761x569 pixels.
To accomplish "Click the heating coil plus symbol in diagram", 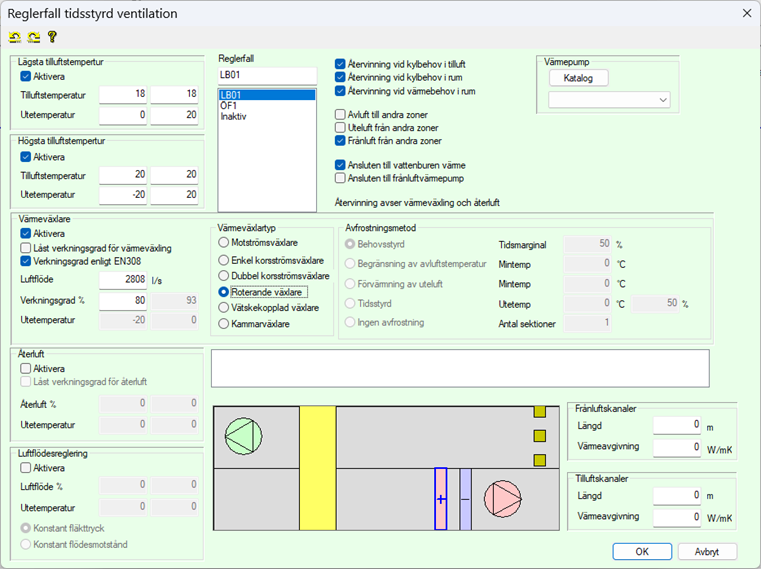I will 440,498.
